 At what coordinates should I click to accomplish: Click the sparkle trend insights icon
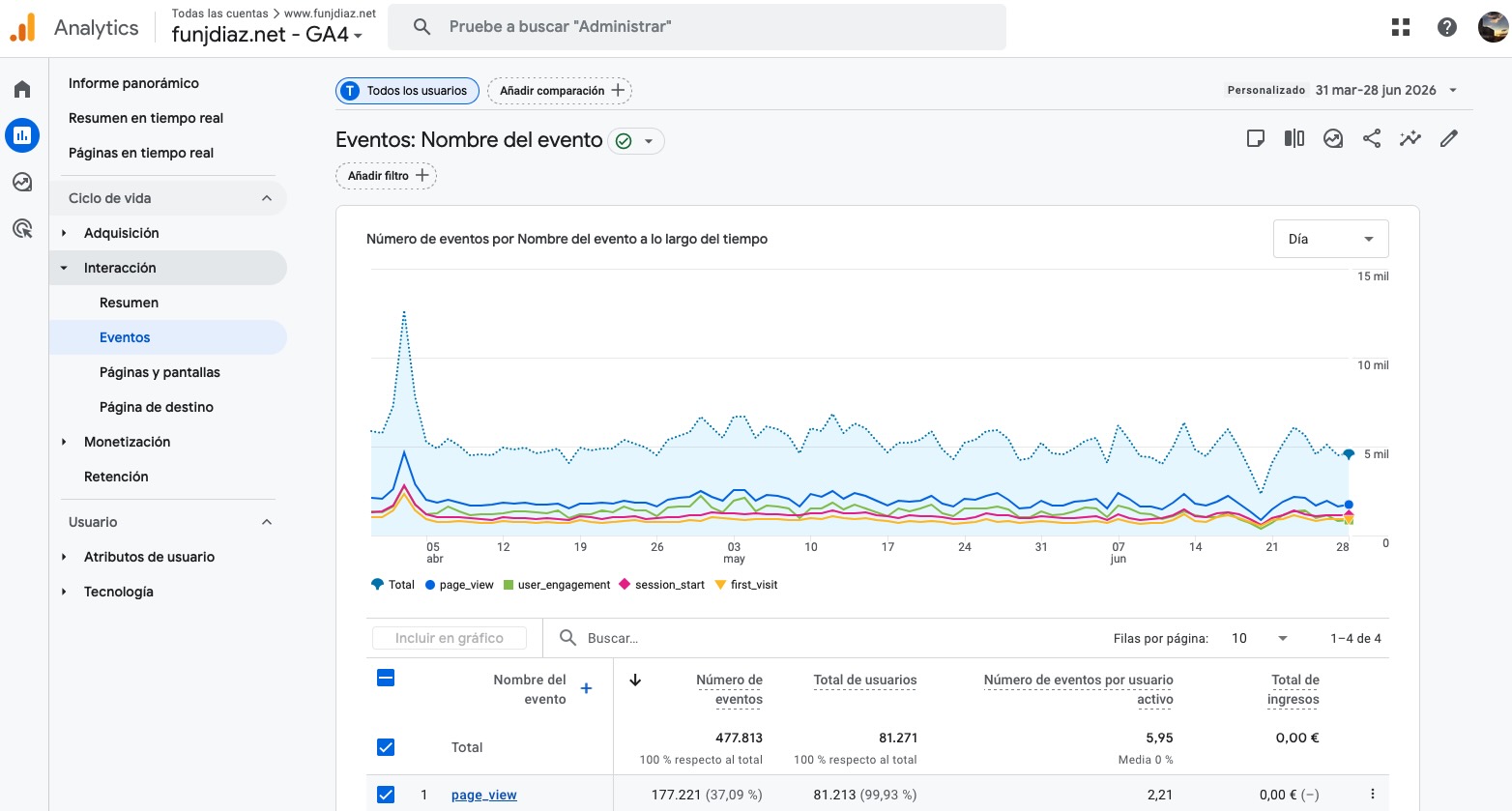coord(1410,138)
